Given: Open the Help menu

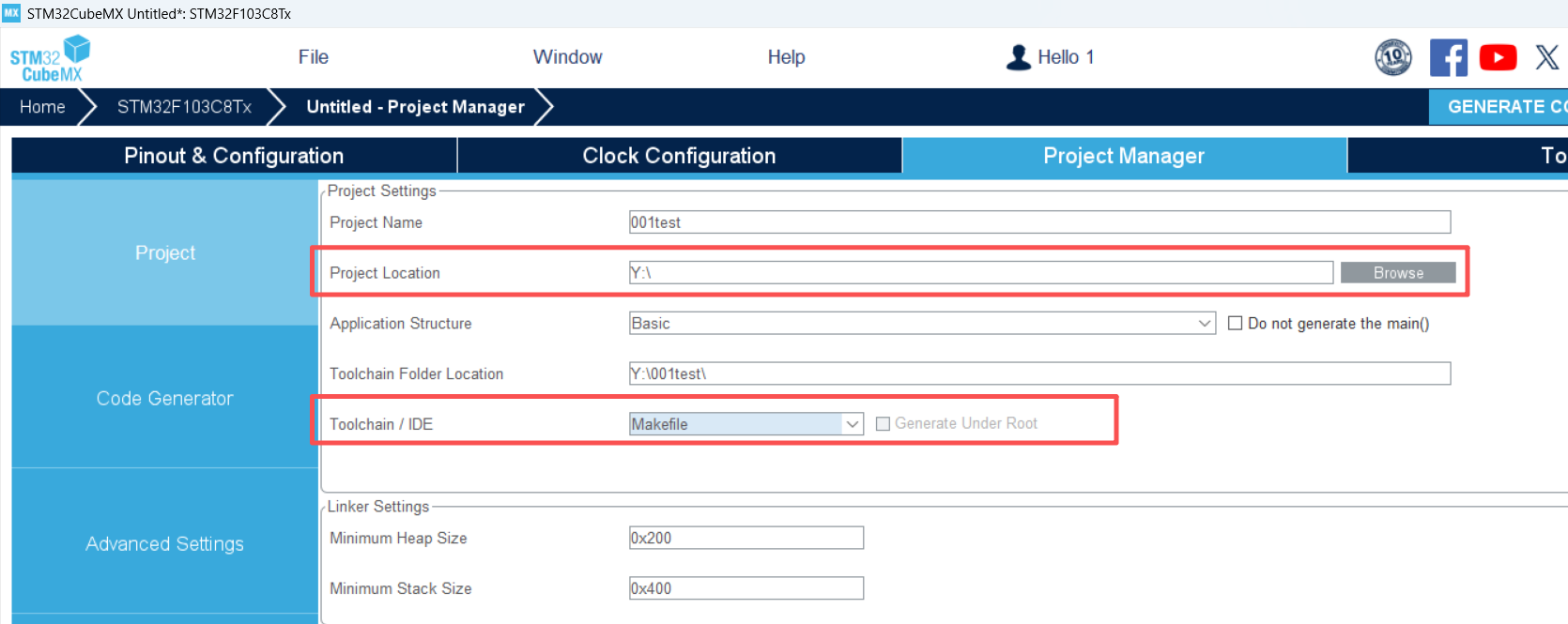Looking at the screenshot, I should [787, 57].
